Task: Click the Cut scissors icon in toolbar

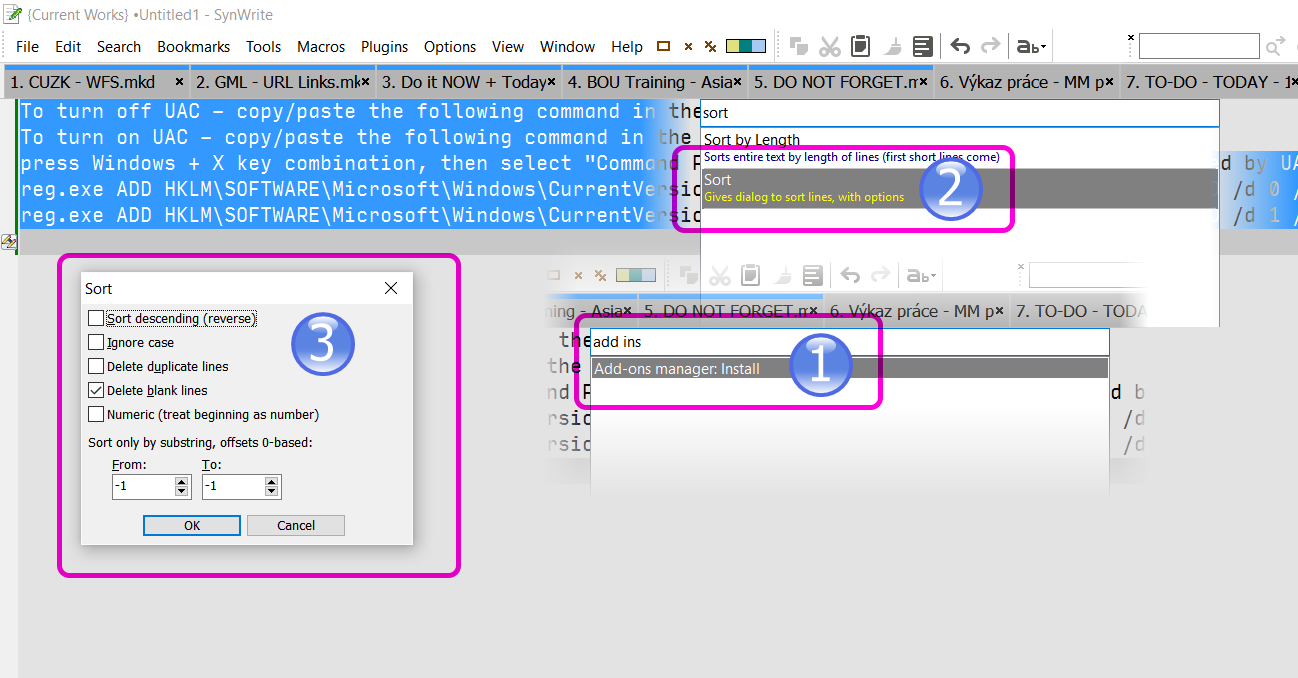Action: tap(829, 46)
